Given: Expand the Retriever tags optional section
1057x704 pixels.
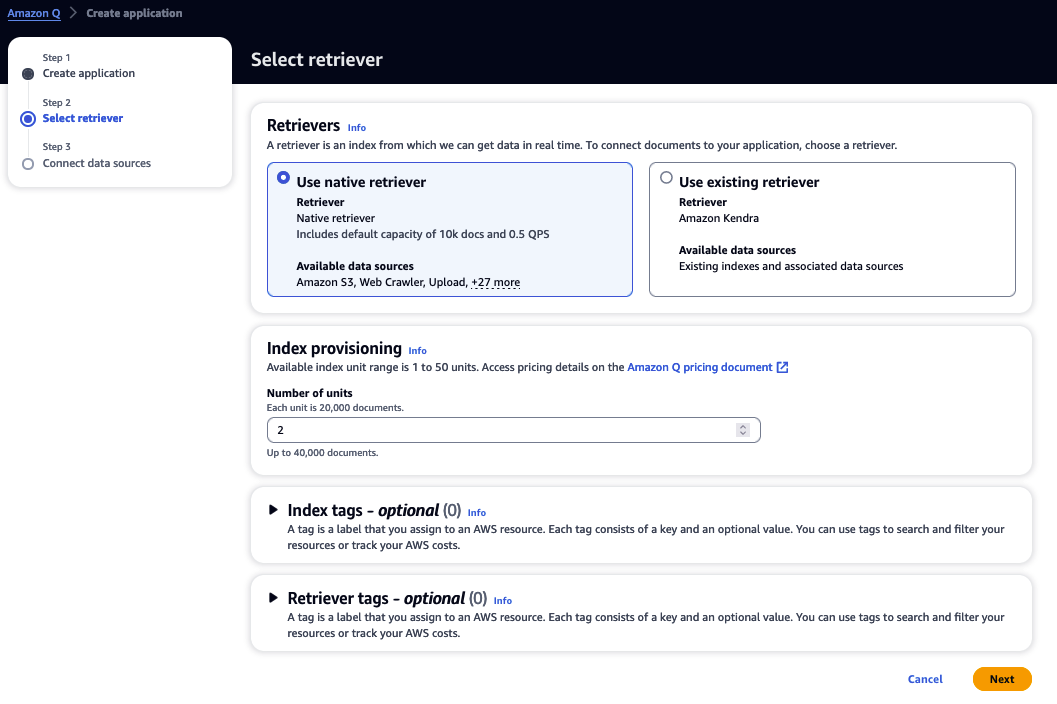Looking at the screenshot, I should tap(274, 598).
